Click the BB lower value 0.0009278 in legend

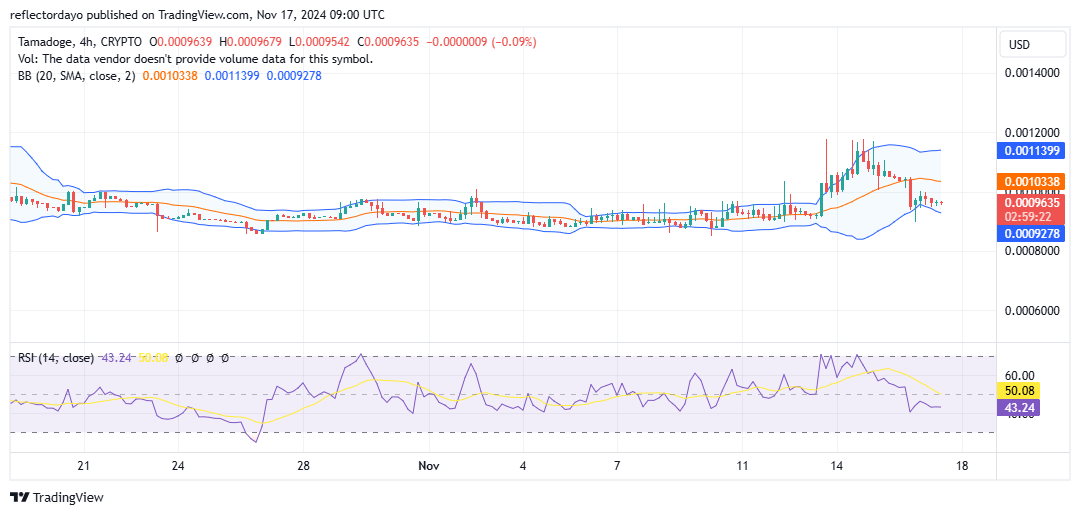293,75
